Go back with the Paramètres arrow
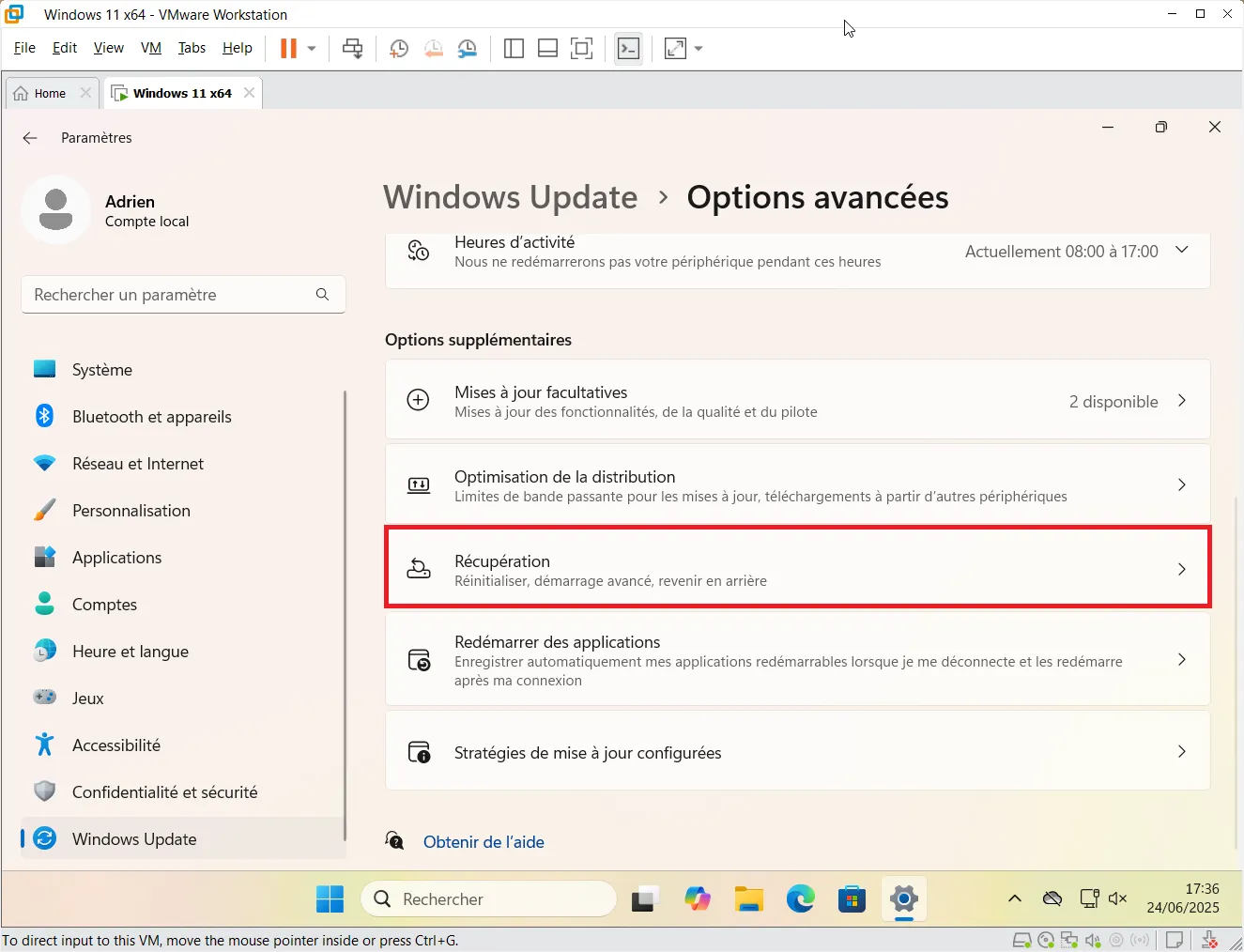This screenshot has height=952, width=1244. point(30,138)
